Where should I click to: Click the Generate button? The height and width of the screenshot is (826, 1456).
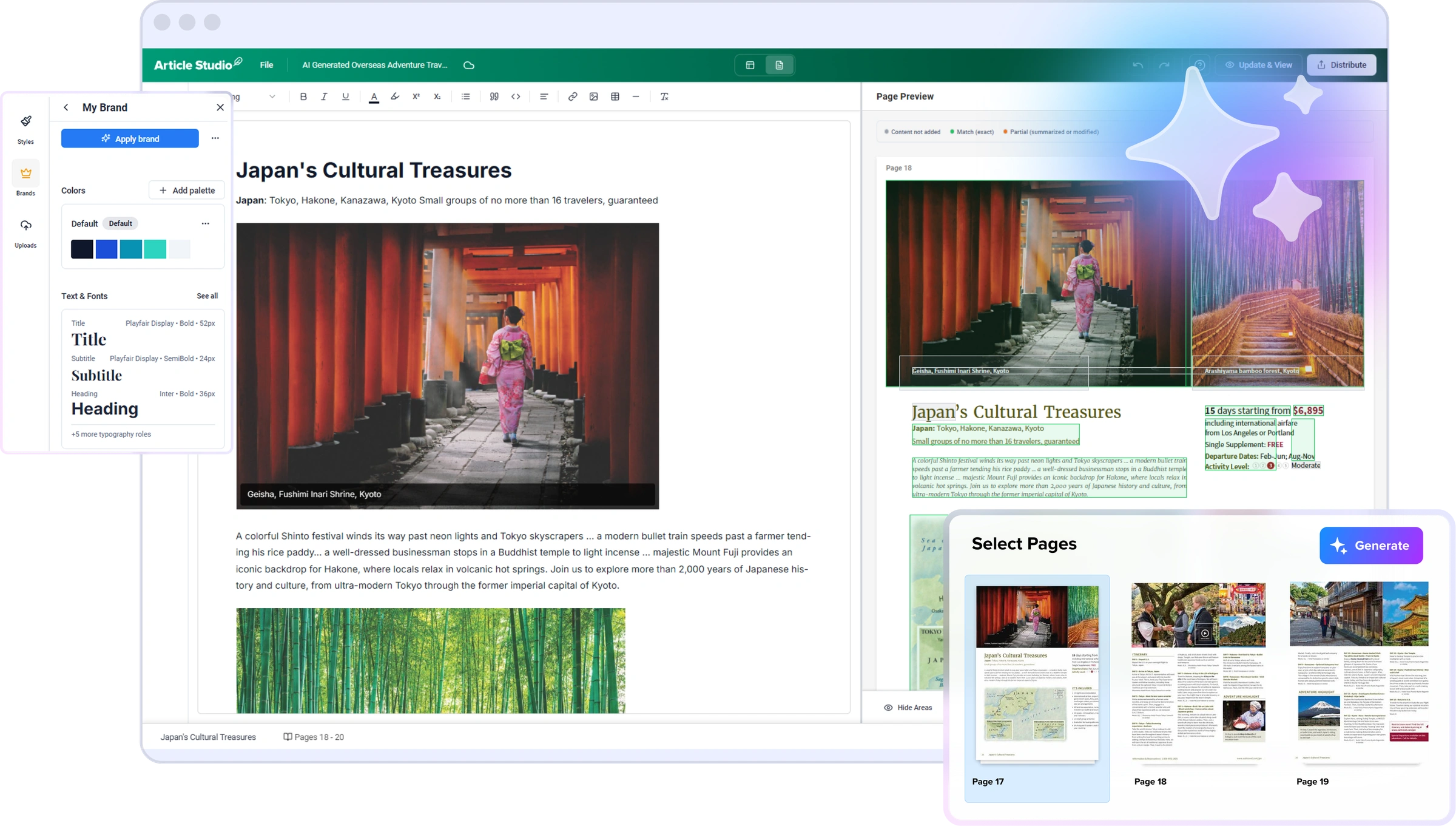1370,545
